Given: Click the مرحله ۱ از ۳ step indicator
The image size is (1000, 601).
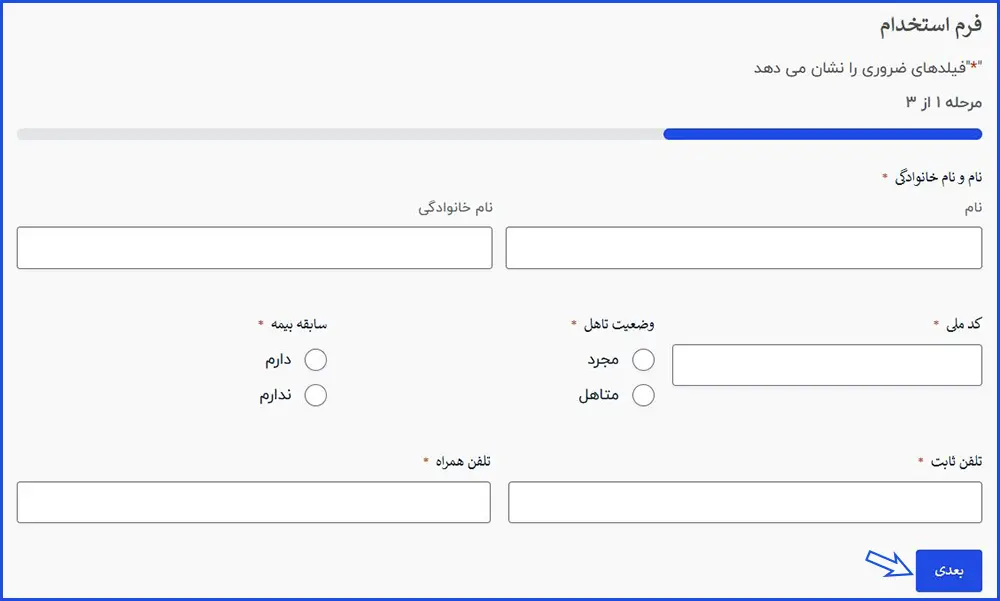Looking at the screenshot, I should (x=943, y=102).
